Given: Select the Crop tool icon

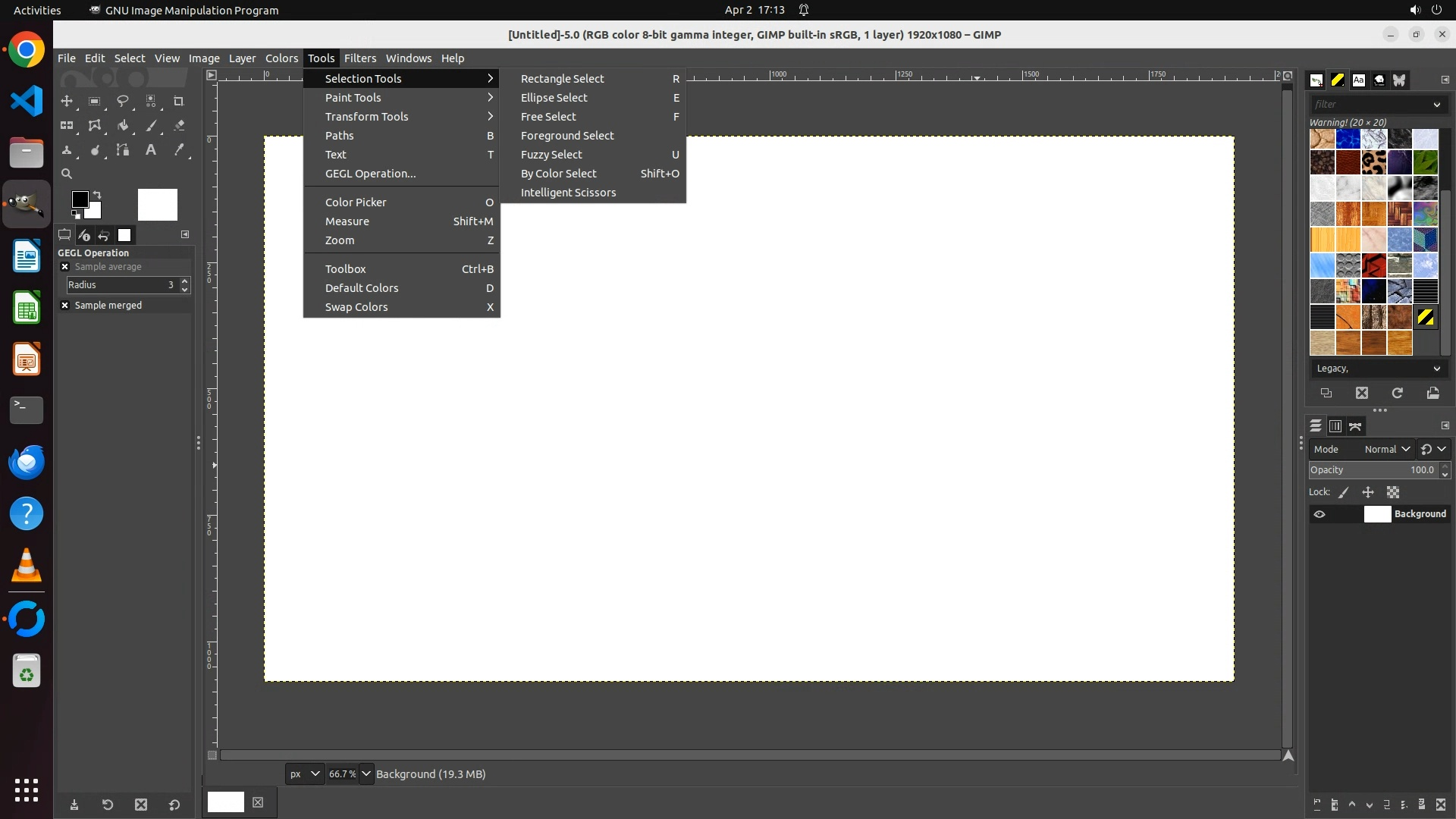Looking at the screenshot, I should [x=179, y=101].
